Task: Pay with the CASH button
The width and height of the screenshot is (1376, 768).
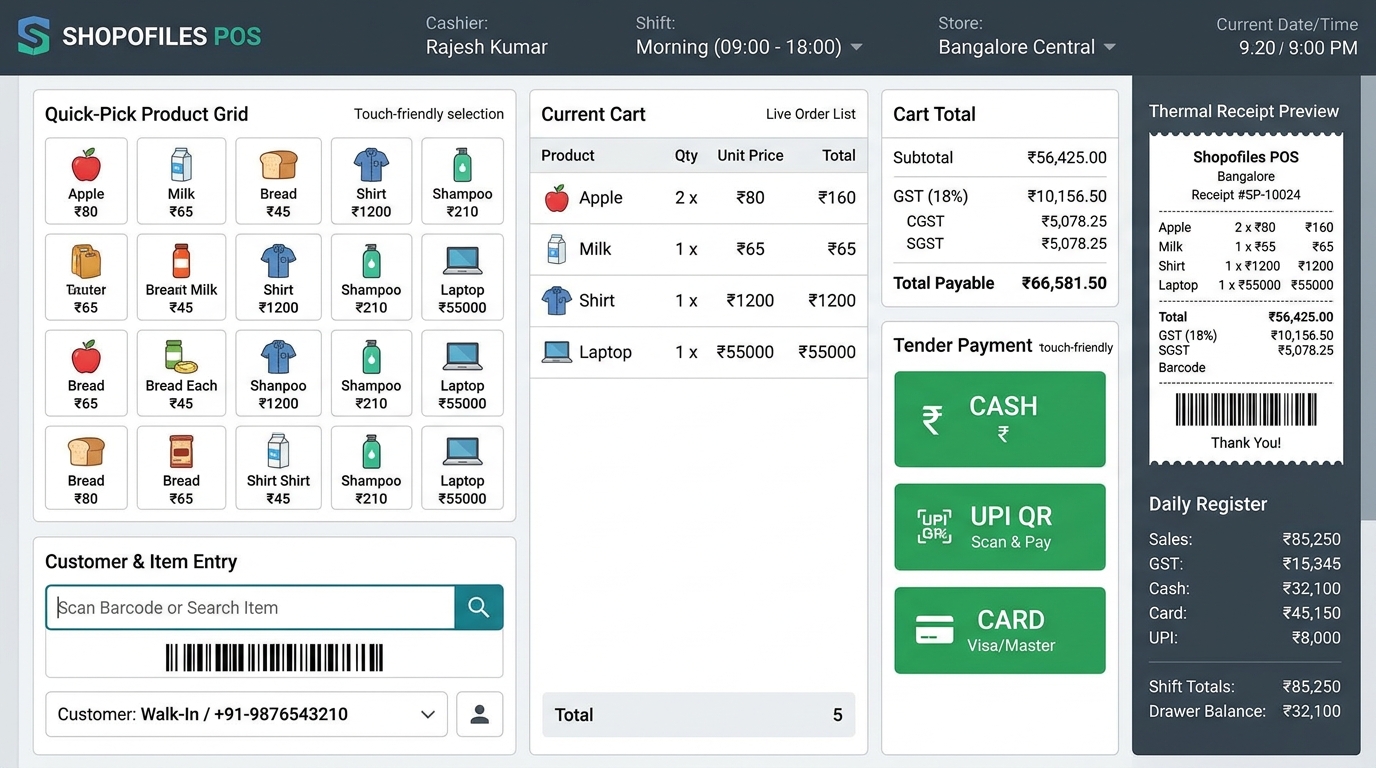Action: pyautogui.click(x=1000, y=419)
